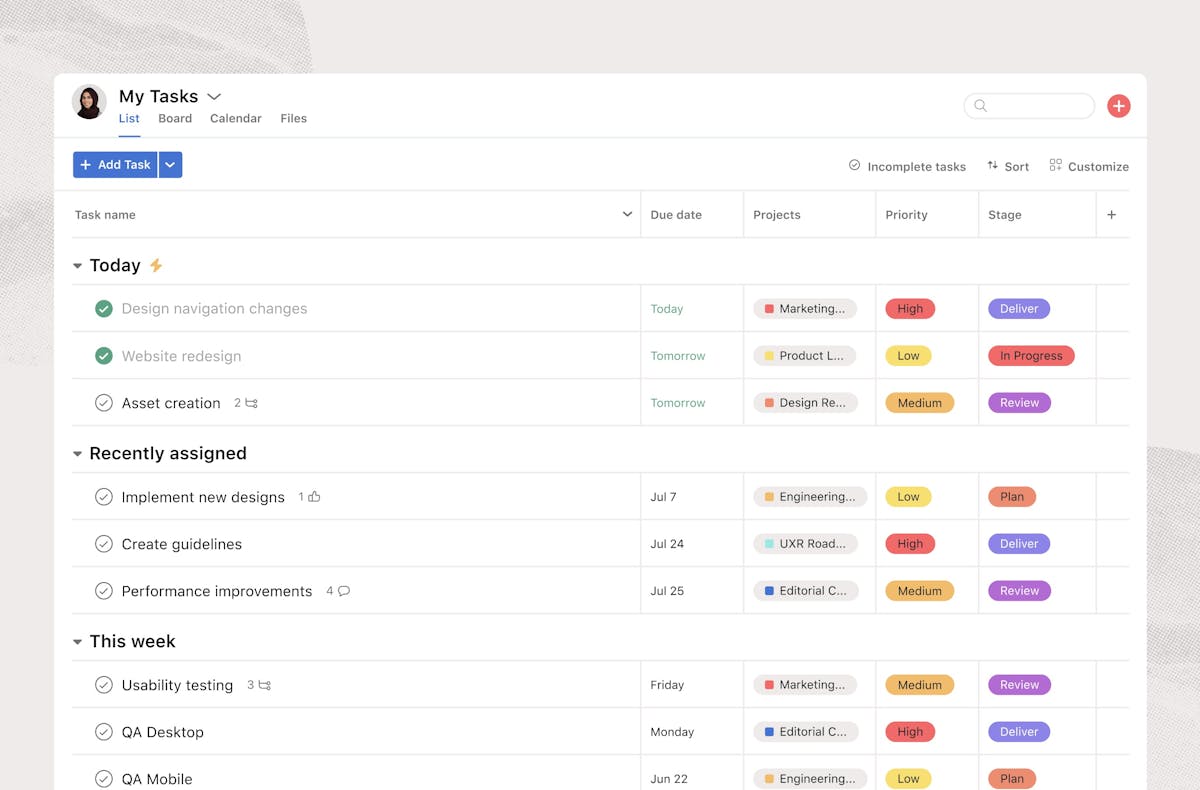Viewport: 1200px width, 790px height.
Task: Open the Task name column dropdown
Action: (627, 214)
